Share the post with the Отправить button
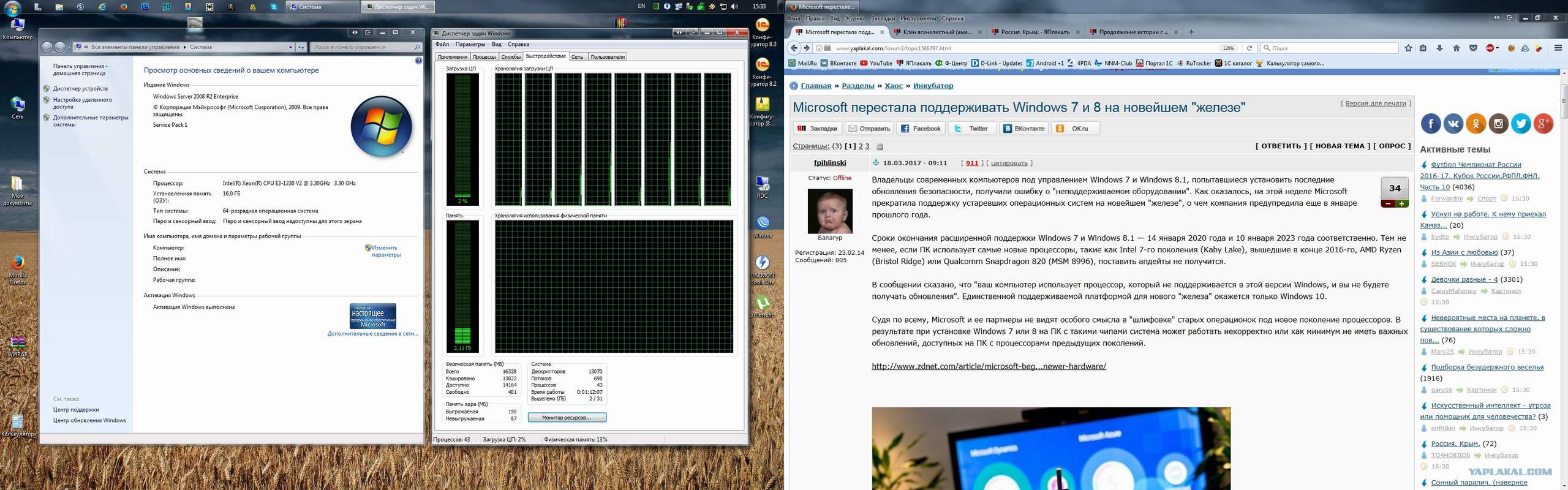The image size is (1568, 490). tap(869, 129)
